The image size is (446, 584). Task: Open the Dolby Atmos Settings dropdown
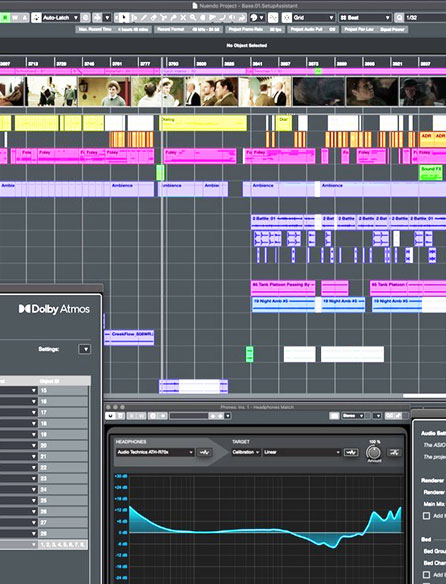point(85,349)
